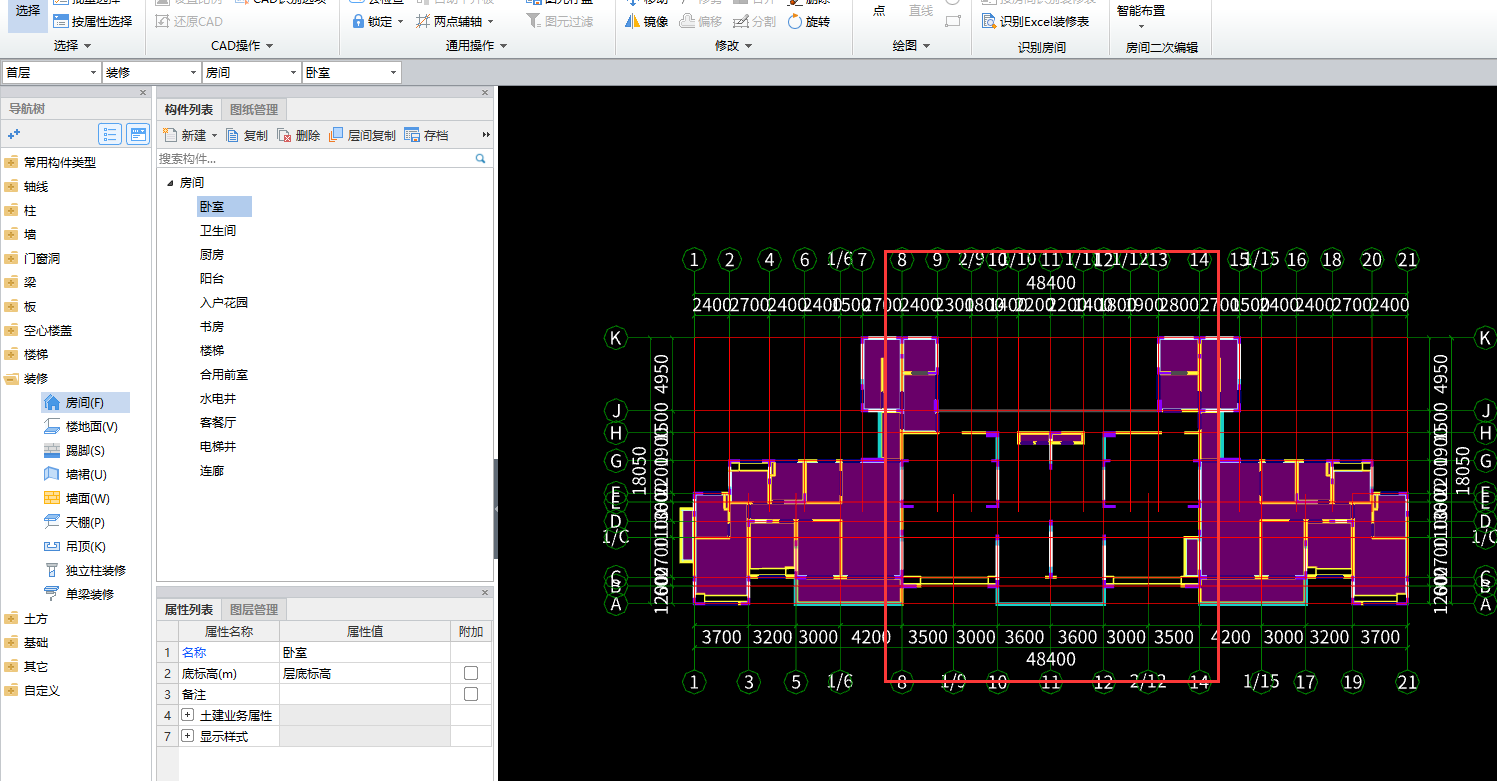Click the 旋转 rotate tool
The height and width of the screenshot is (781, 1497).
809,21
